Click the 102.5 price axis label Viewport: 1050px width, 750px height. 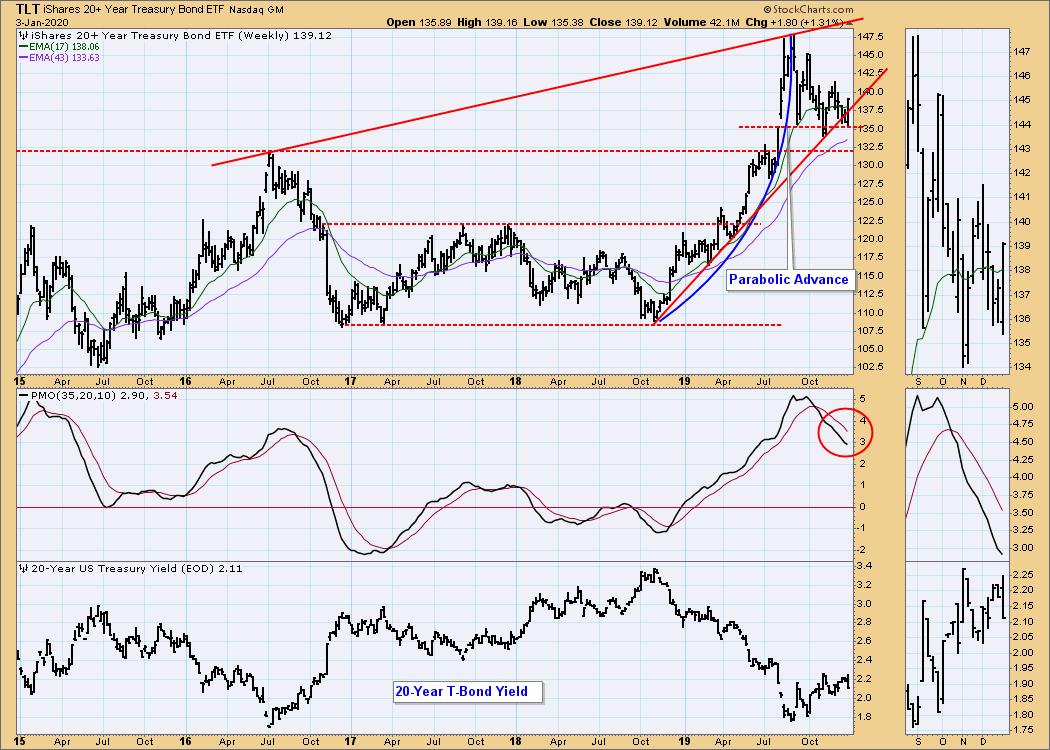pyautogui.click(x=870, y=368)
